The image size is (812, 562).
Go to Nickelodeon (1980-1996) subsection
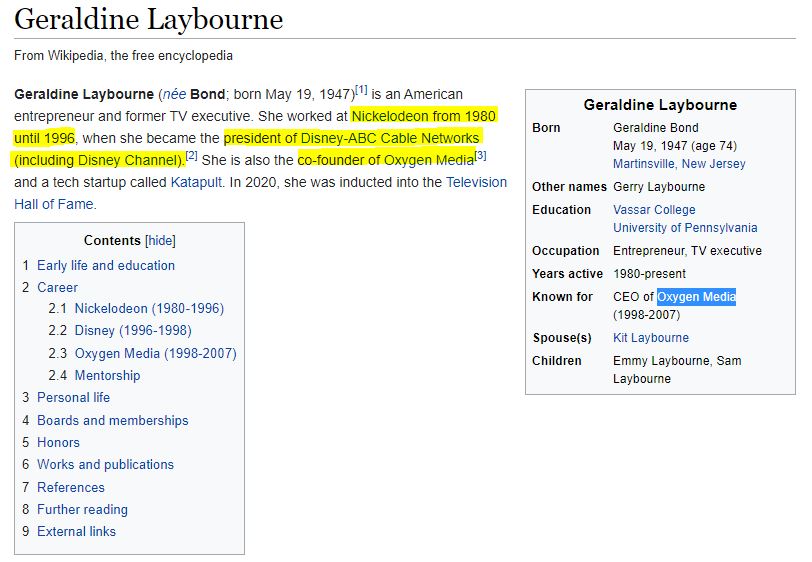pos(149,309)
